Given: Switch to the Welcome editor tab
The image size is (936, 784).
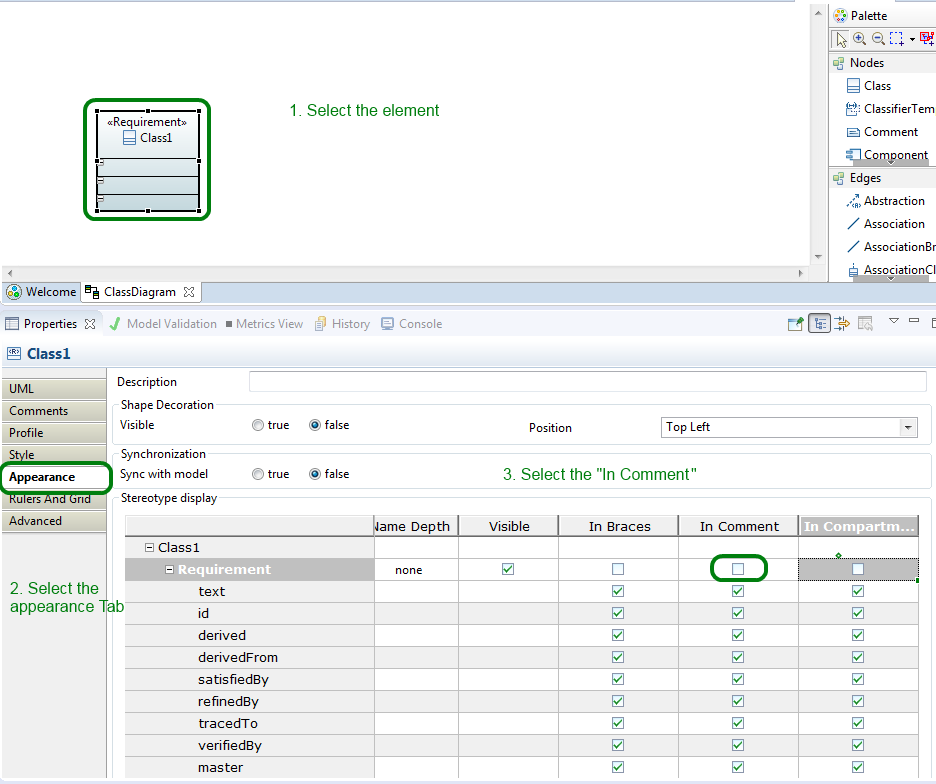Looking at the screenshot, I should coord(41,292).
